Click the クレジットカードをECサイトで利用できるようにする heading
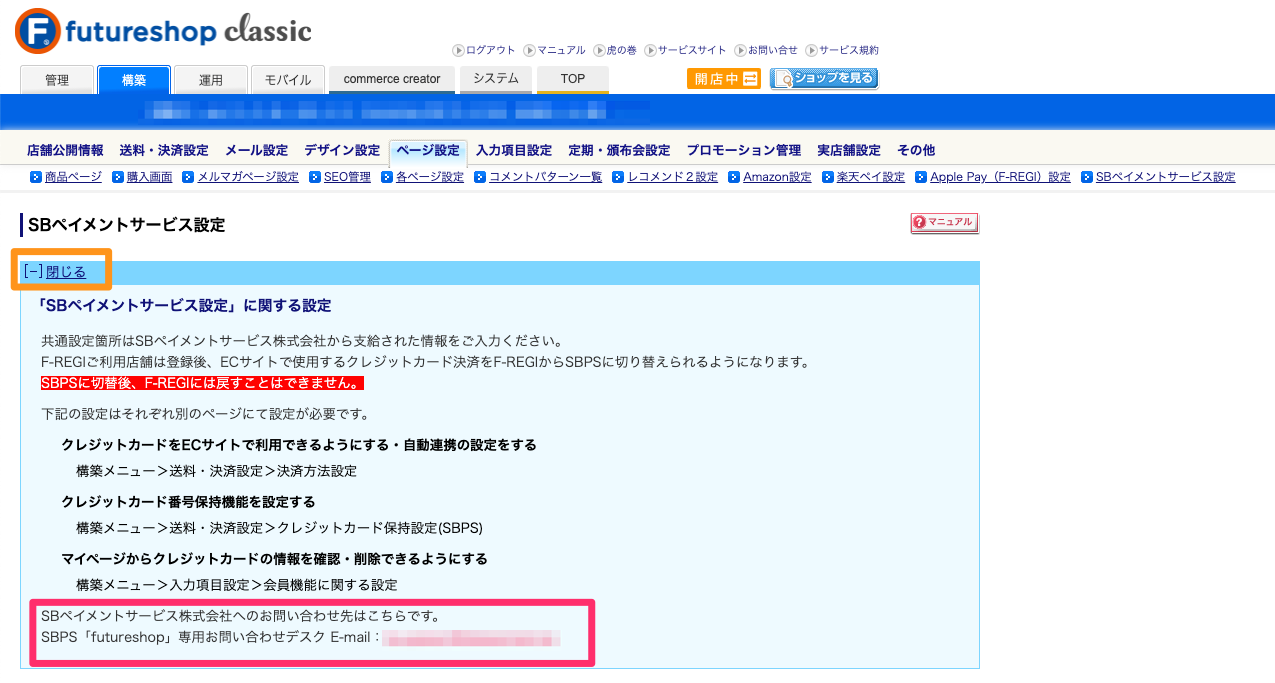 tap(299, 445)
